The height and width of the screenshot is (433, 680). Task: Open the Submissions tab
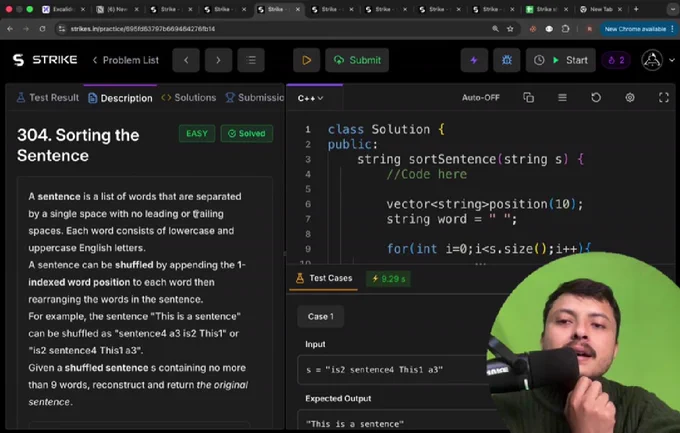[x=255, y=98]
